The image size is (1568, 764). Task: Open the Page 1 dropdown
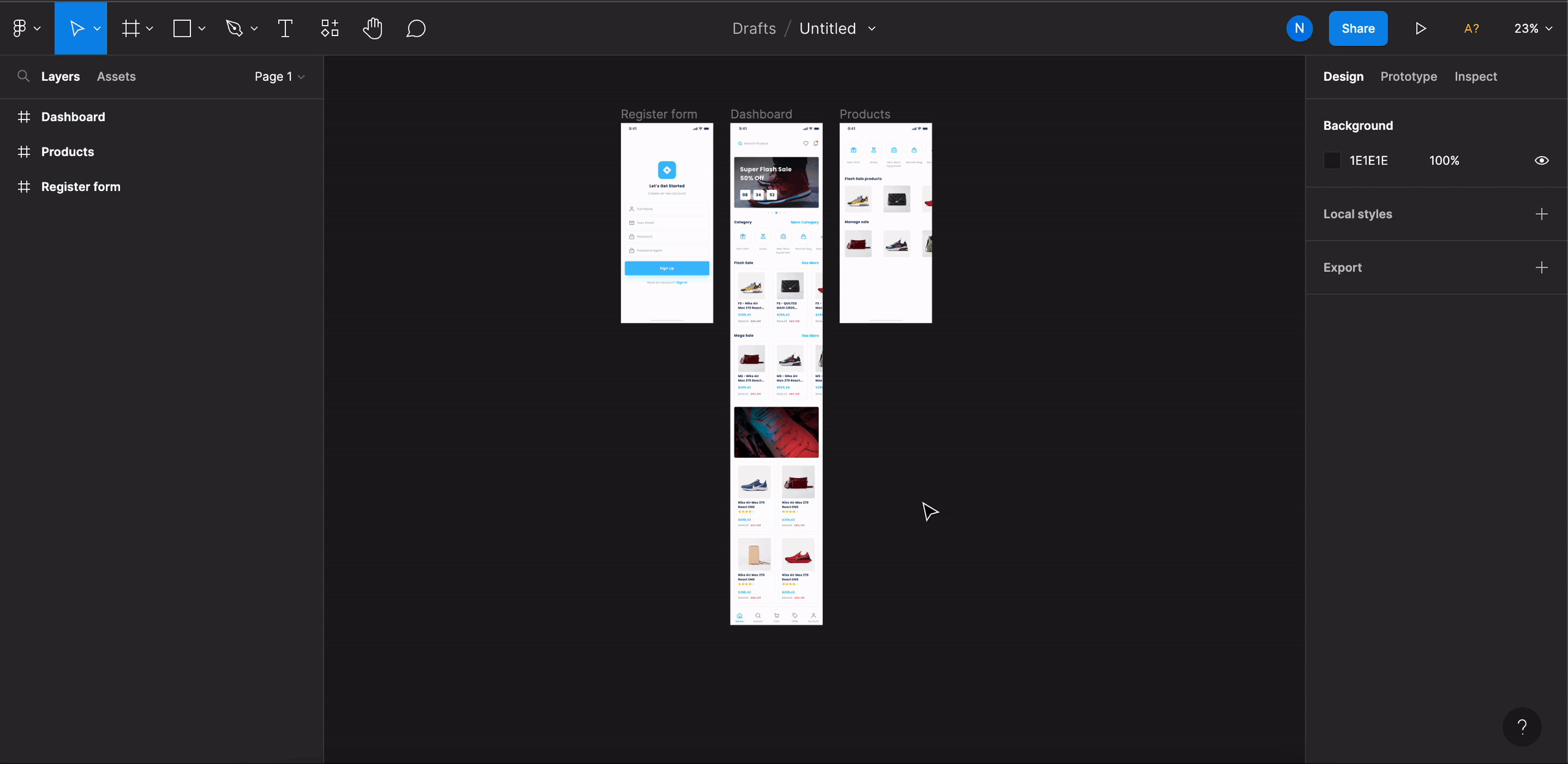click(279, 77)
